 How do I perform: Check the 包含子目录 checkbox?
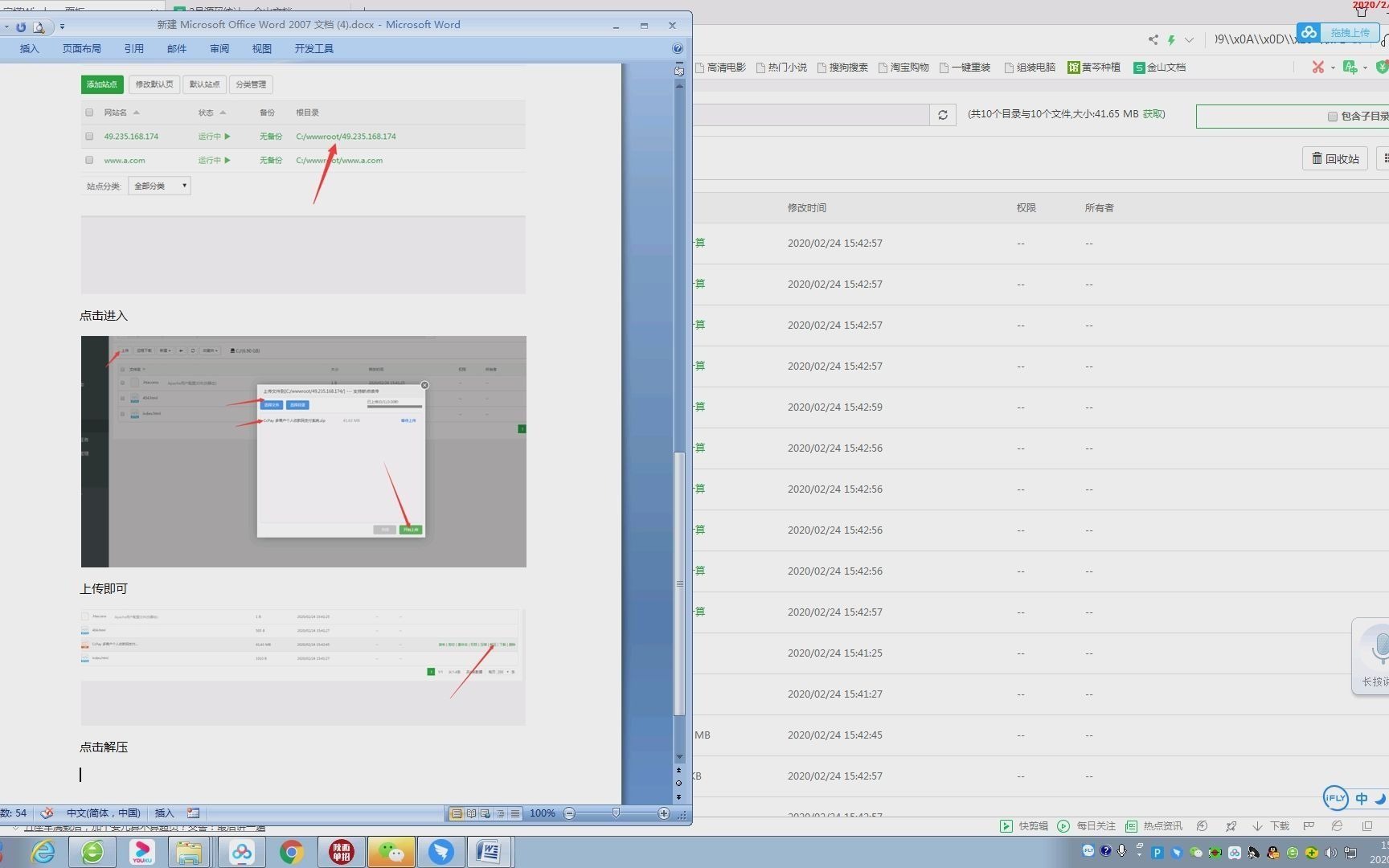1332,117
